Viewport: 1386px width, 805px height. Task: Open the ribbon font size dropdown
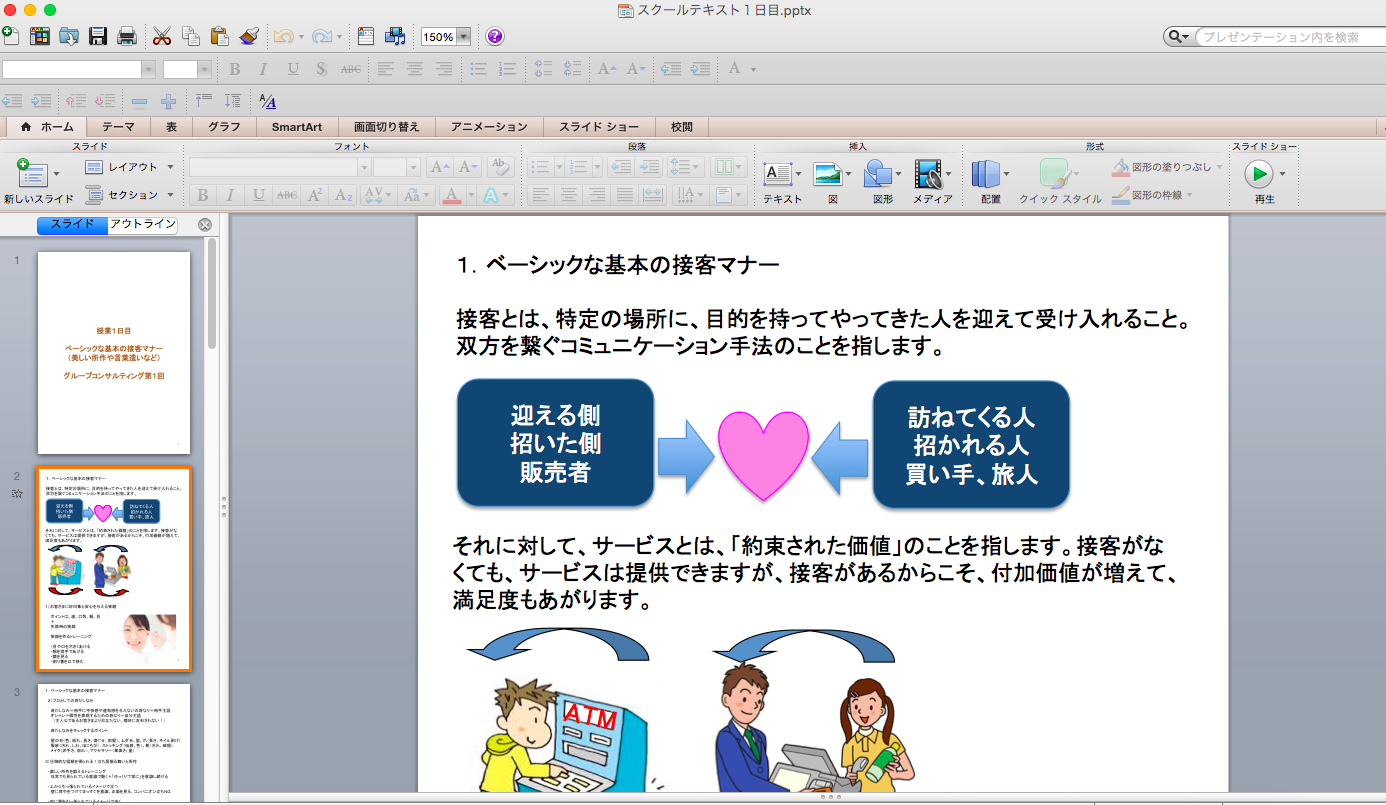point(414,167)
